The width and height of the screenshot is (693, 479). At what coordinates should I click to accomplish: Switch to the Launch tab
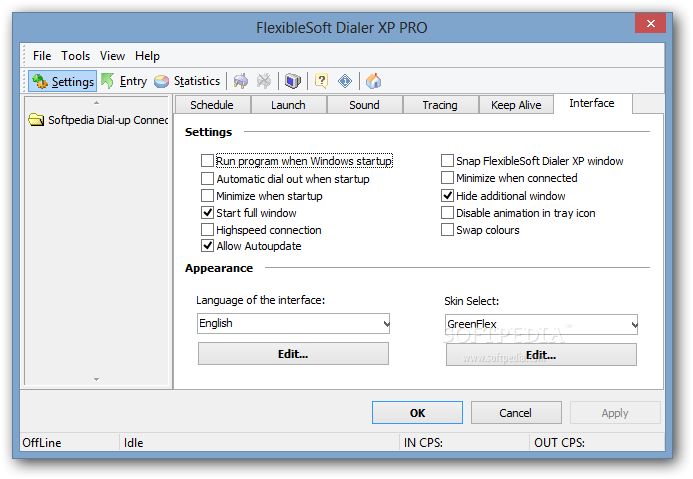click(x=288, y=105)
